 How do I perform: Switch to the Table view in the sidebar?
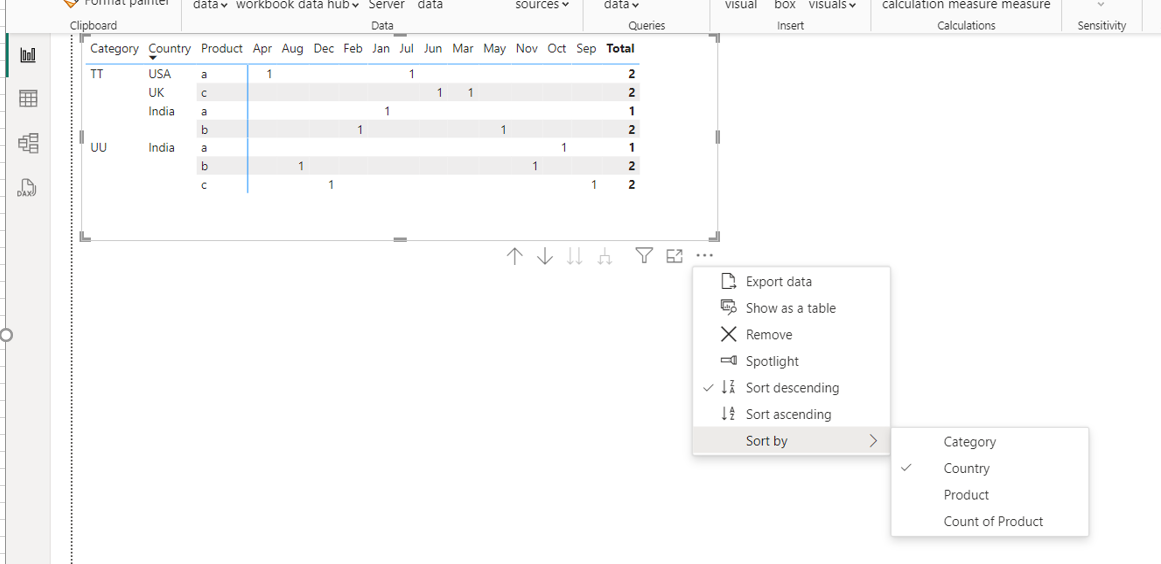[27, 98]
